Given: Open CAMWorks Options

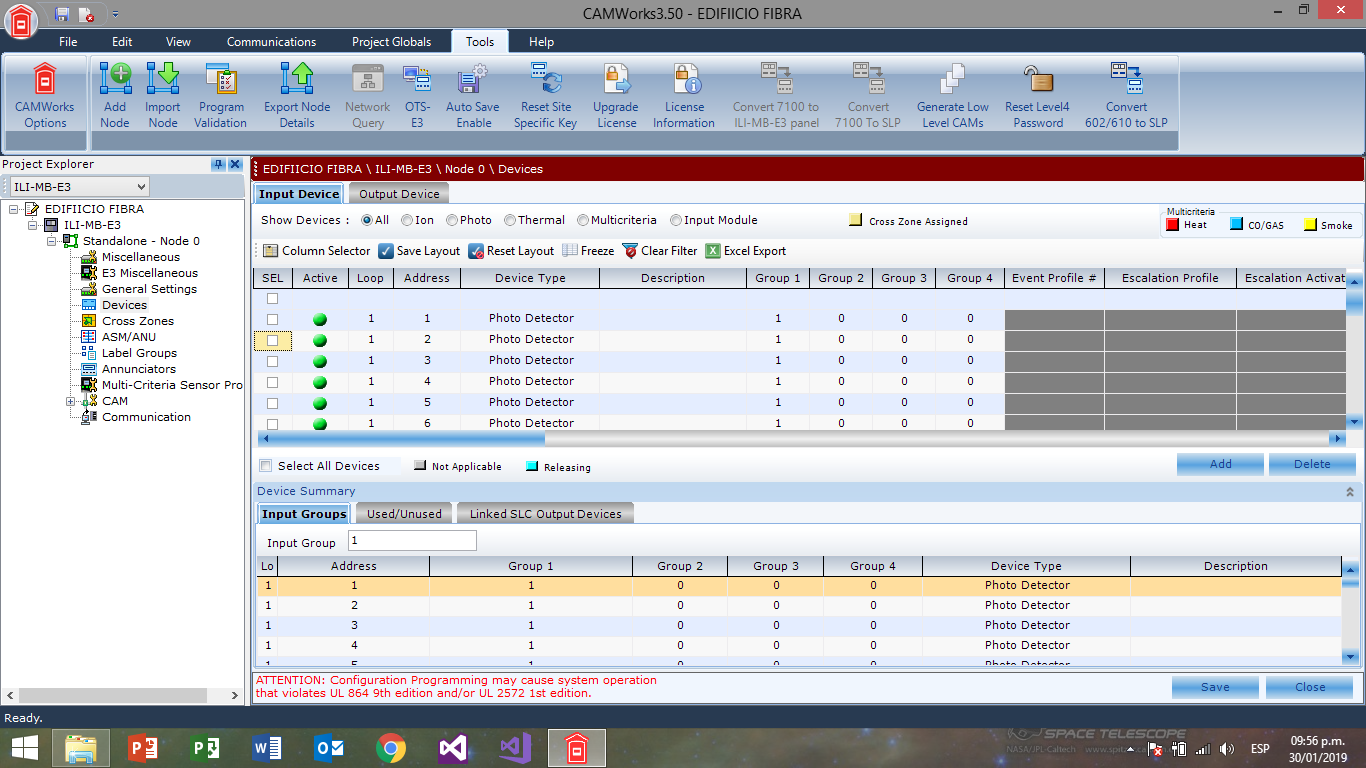Looking at the screenshot, I should click(x=44, y=95).
